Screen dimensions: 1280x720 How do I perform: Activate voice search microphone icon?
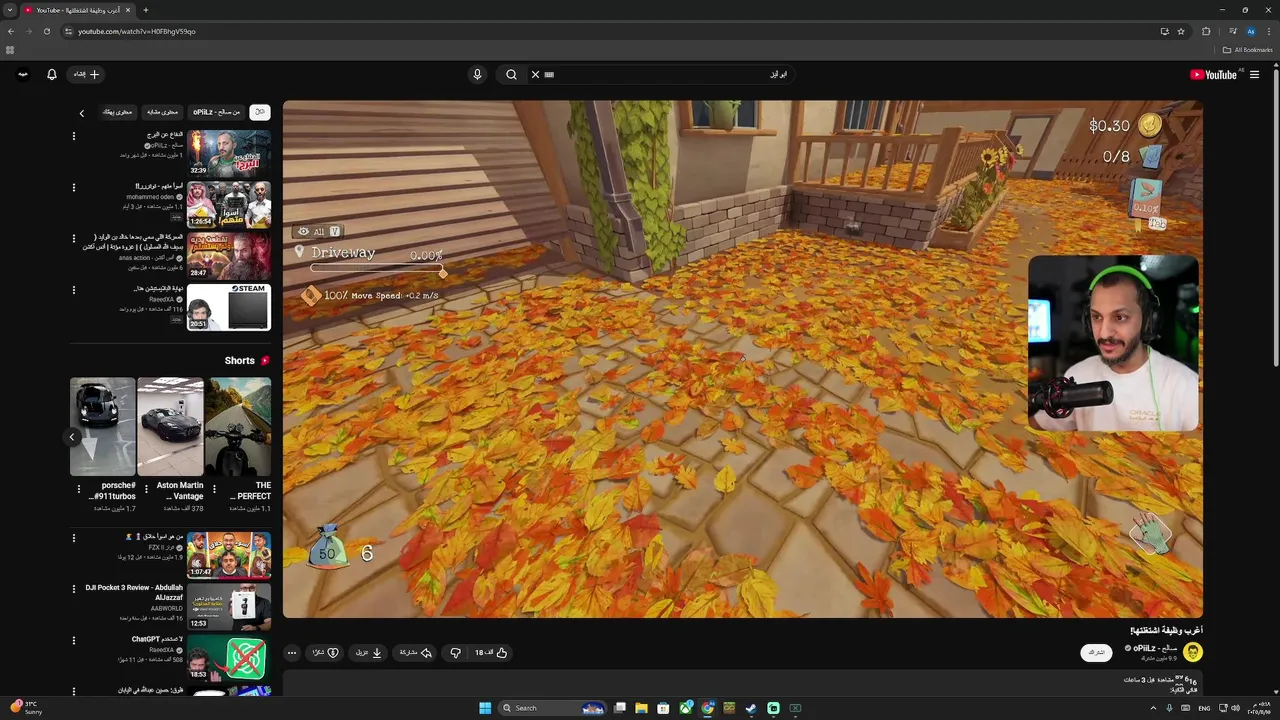(477, 74)
